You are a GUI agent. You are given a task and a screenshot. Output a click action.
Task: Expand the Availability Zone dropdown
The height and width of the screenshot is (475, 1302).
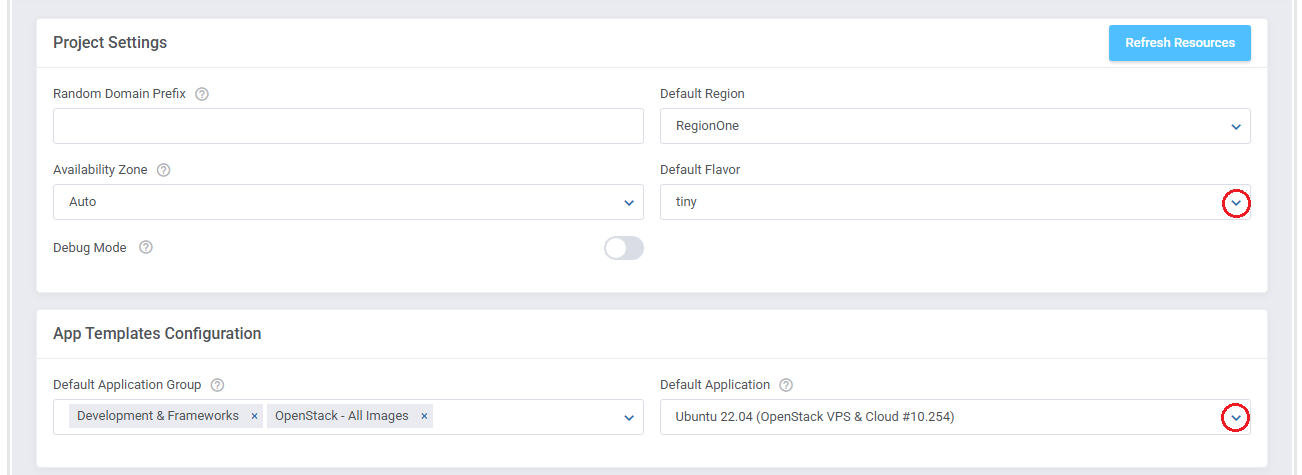(x=629, y=202)
